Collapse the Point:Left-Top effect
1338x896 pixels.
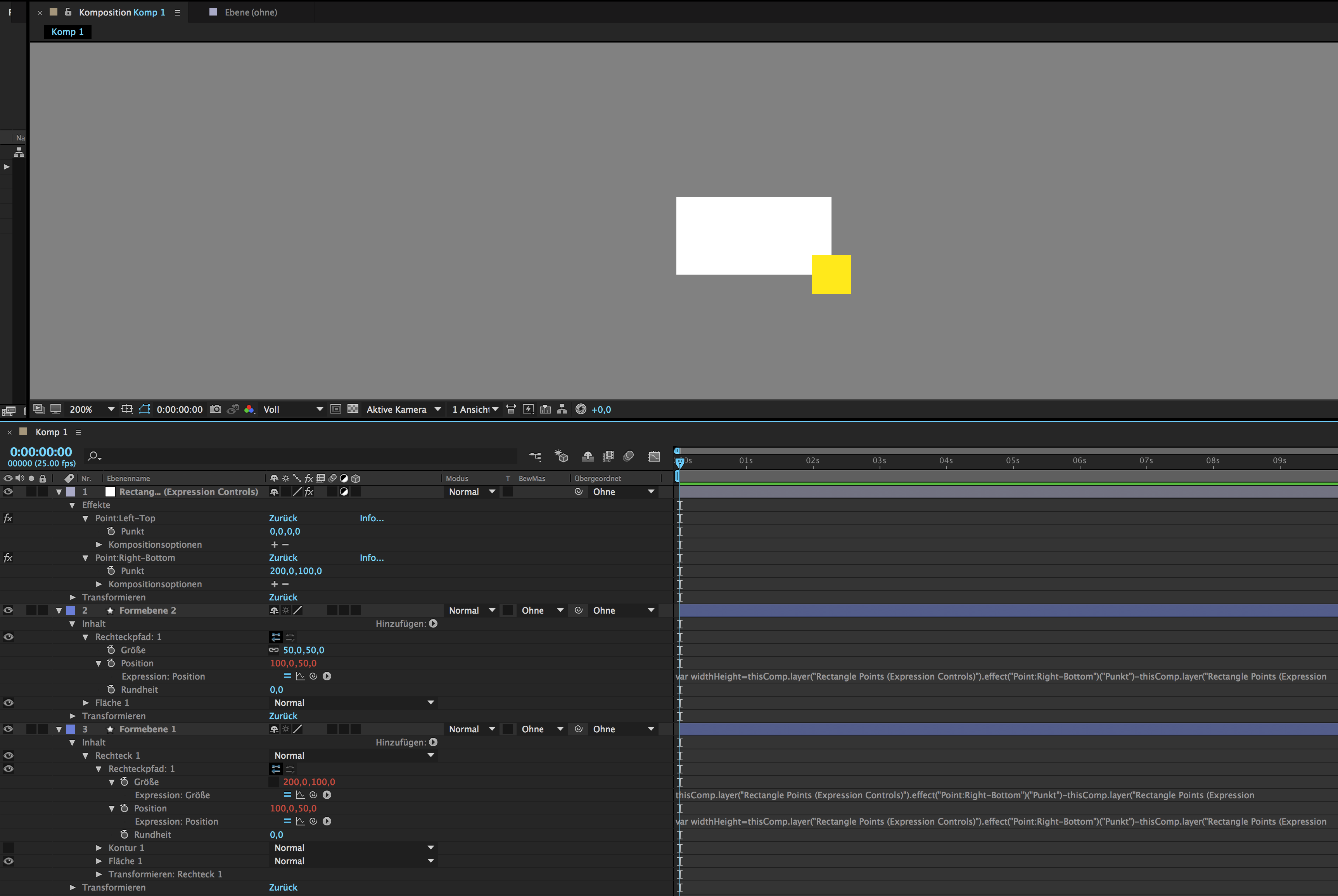coord(85,518)
